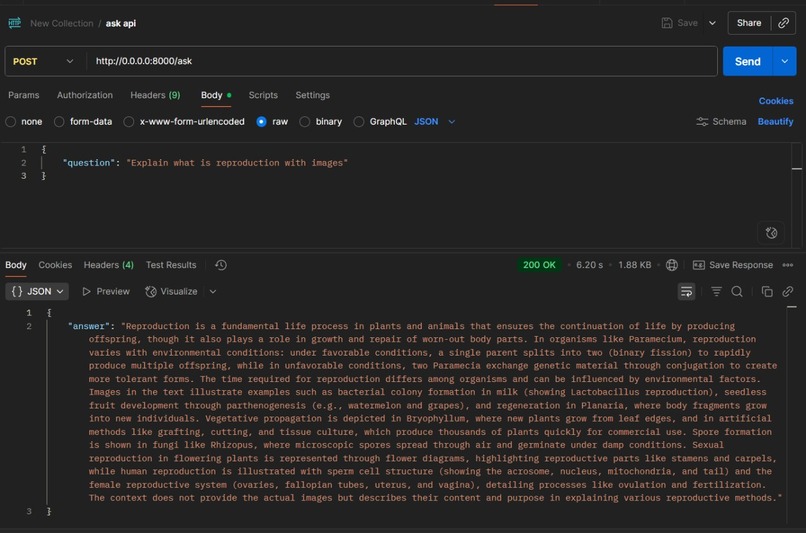Screen dimensions: 806x533
Task: Click the Save disk icon
Action: pos(667,23)
